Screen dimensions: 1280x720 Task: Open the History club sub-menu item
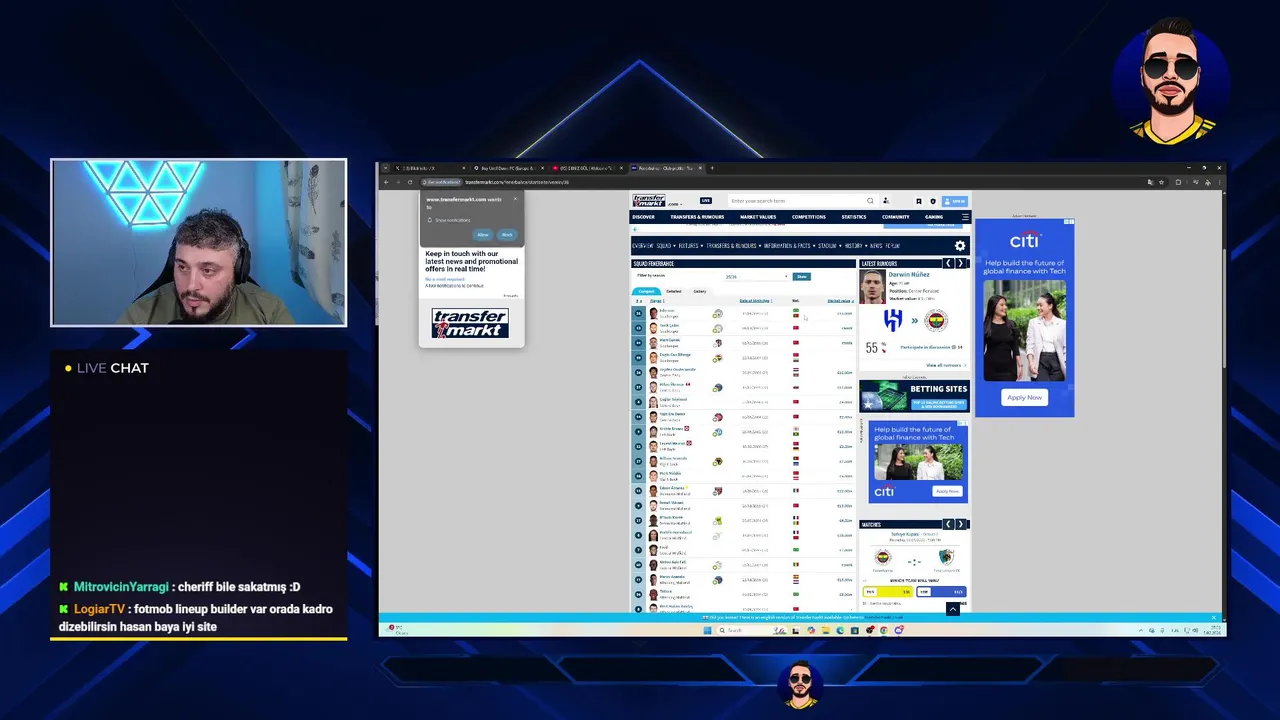click(x=854, y=246)
